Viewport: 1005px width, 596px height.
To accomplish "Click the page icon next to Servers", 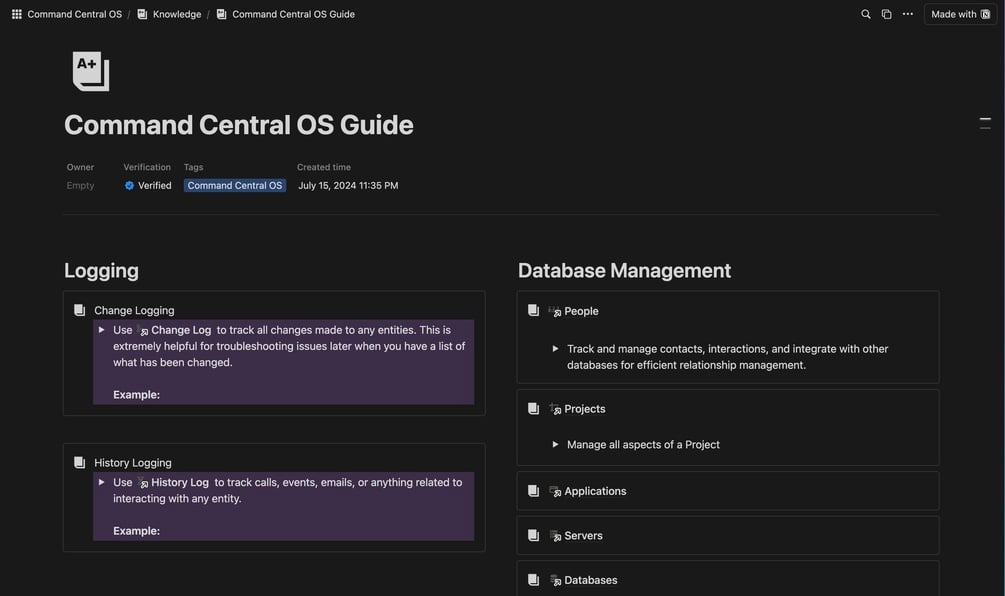I will pyautogui.click(x=533, y=535).
